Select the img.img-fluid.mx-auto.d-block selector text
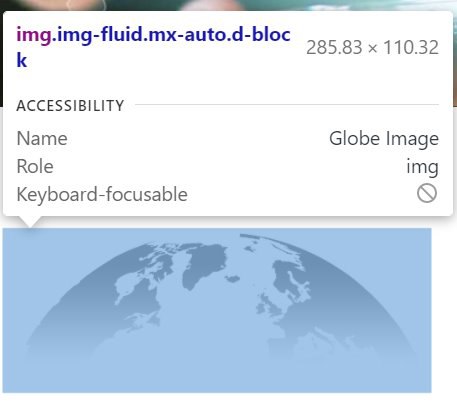The image size is (457, 410). (x=153, y=47)
